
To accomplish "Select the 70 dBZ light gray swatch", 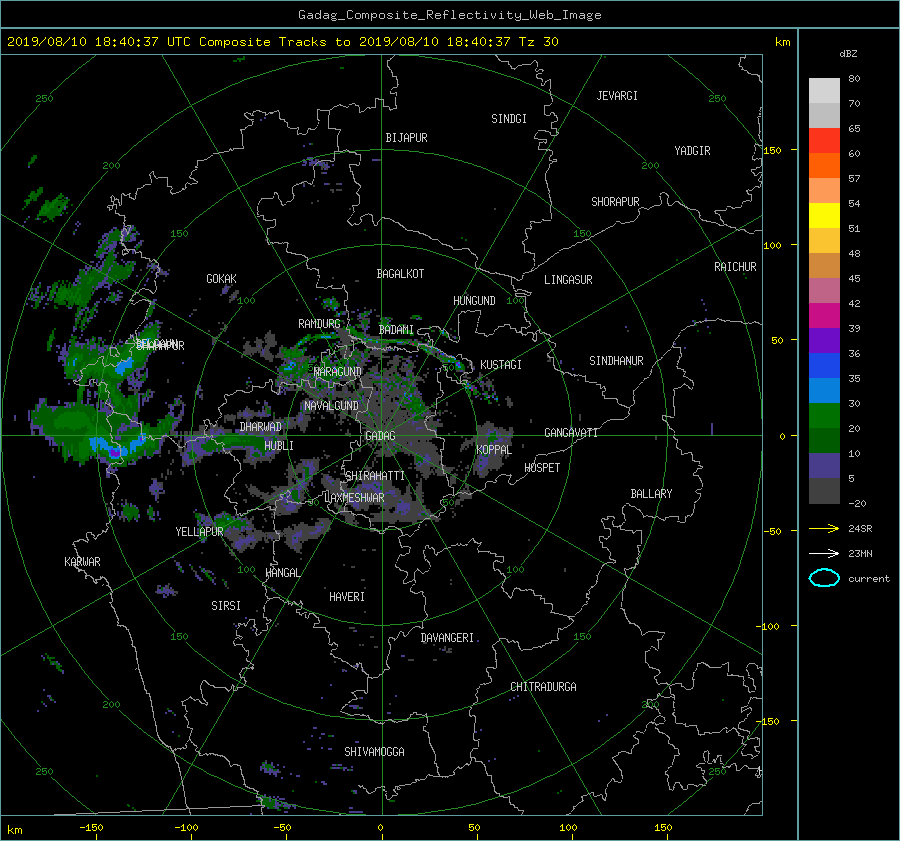I will (824, 90).
